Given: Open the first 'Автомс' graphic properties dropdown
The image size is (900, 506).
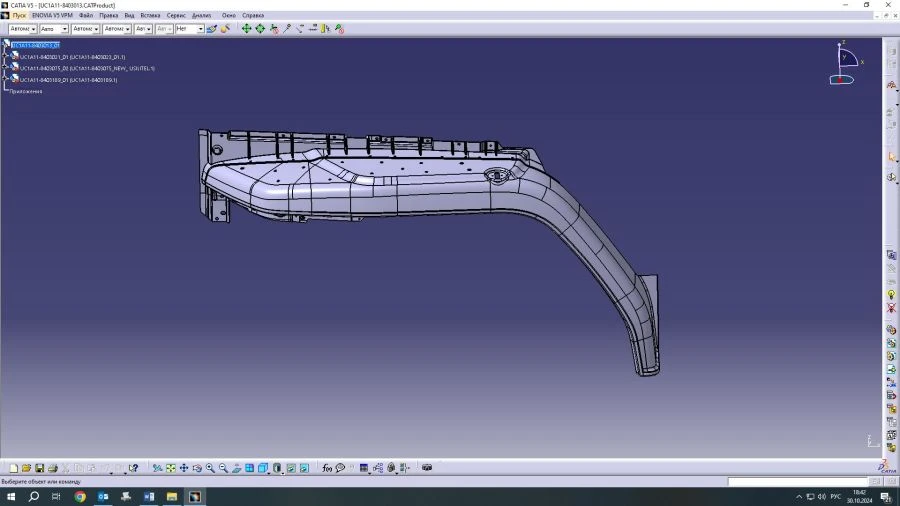Looking at the screenshot, I should coord(32,29).
